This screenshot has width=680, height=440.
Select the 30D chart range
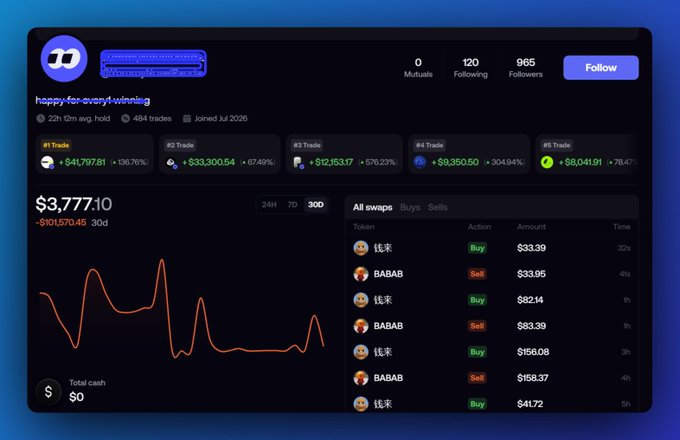pyautogui.click(x=316, y=205)
